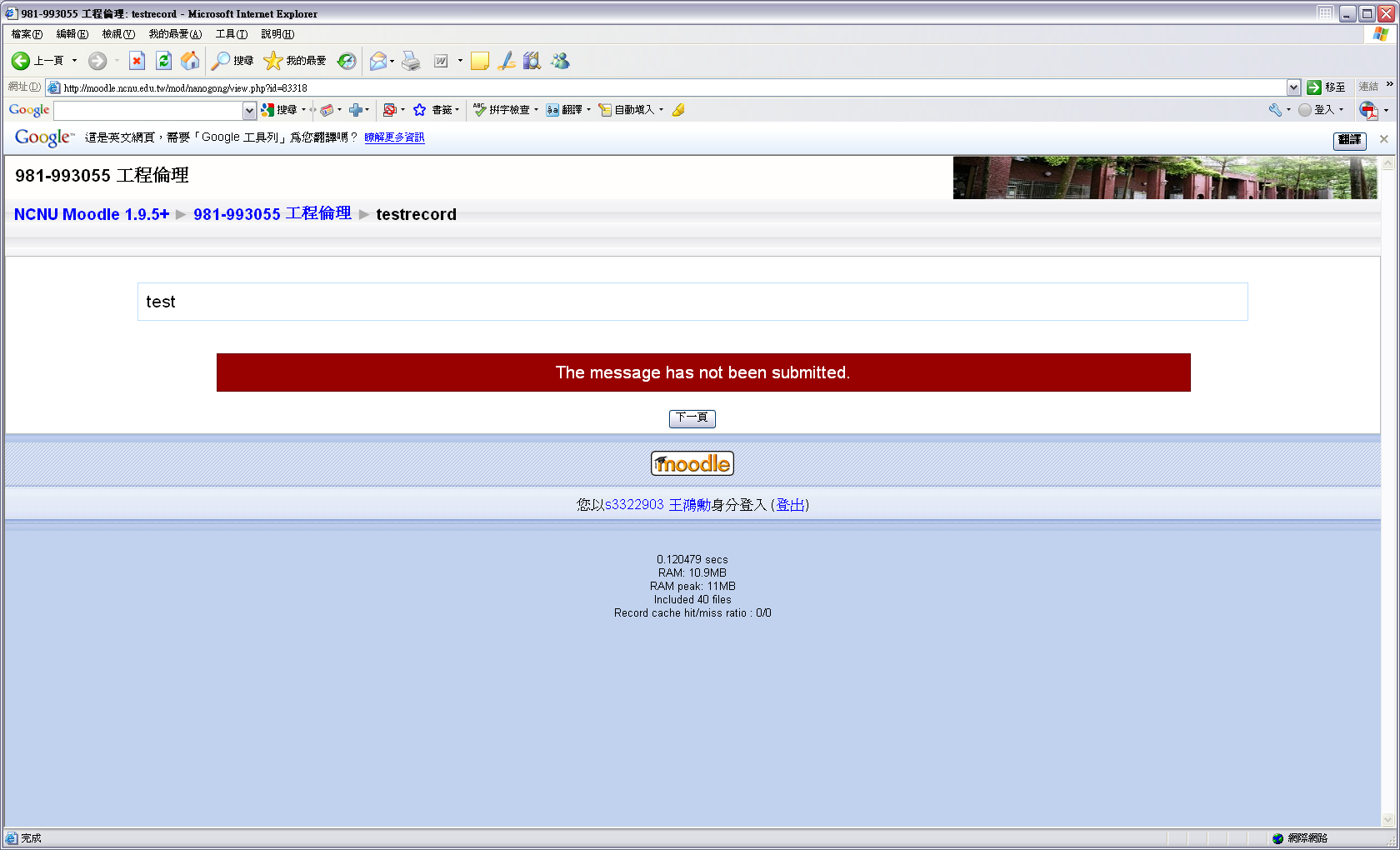Click the Google toolbar highlighter icon
Image resolution: width=1400 pixels, height=850 pixels.
click(x=678, y=110)
